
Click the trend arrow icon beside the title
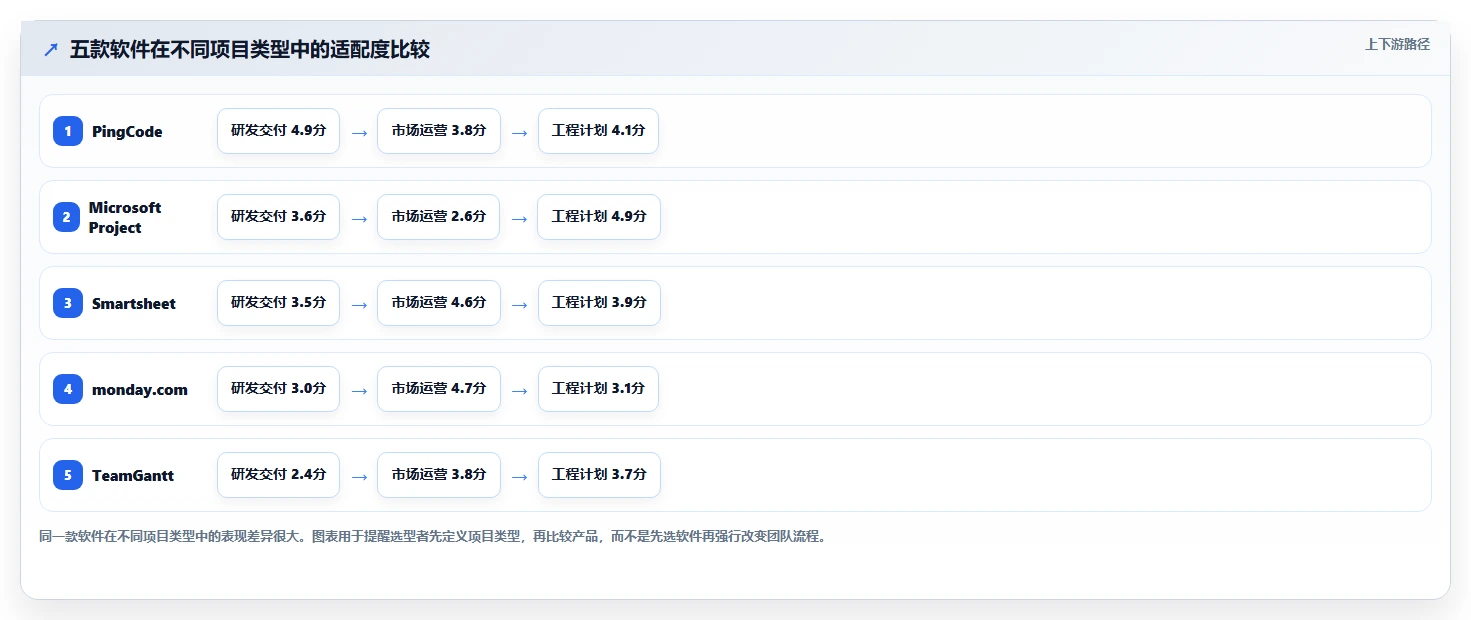click(51, 50)
